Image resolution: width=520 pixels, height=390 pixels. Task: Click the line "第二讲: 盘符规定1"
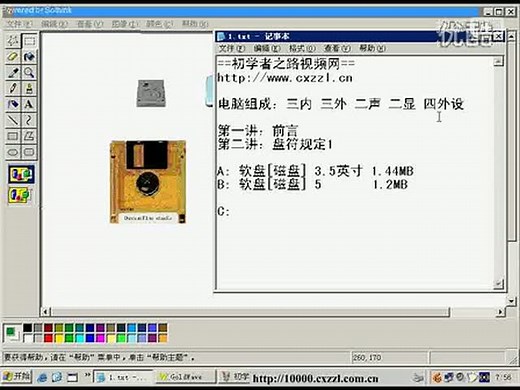click(275, 144)
